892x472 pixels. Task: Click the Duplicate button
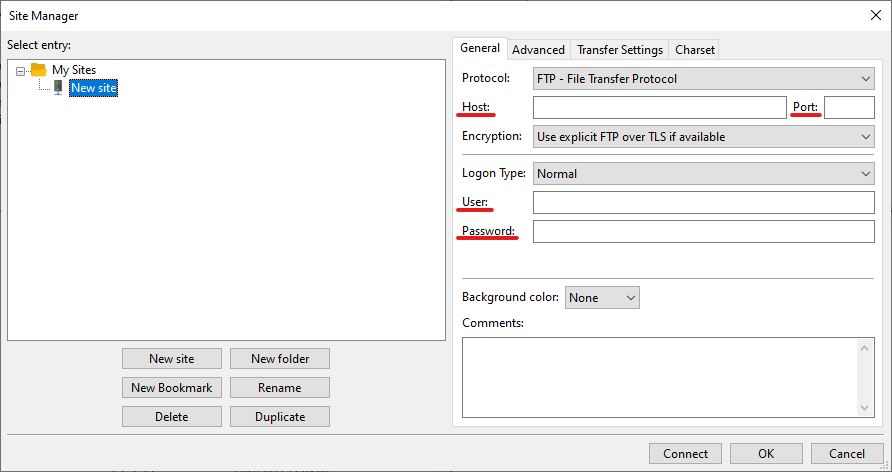[x=280, y=417]
